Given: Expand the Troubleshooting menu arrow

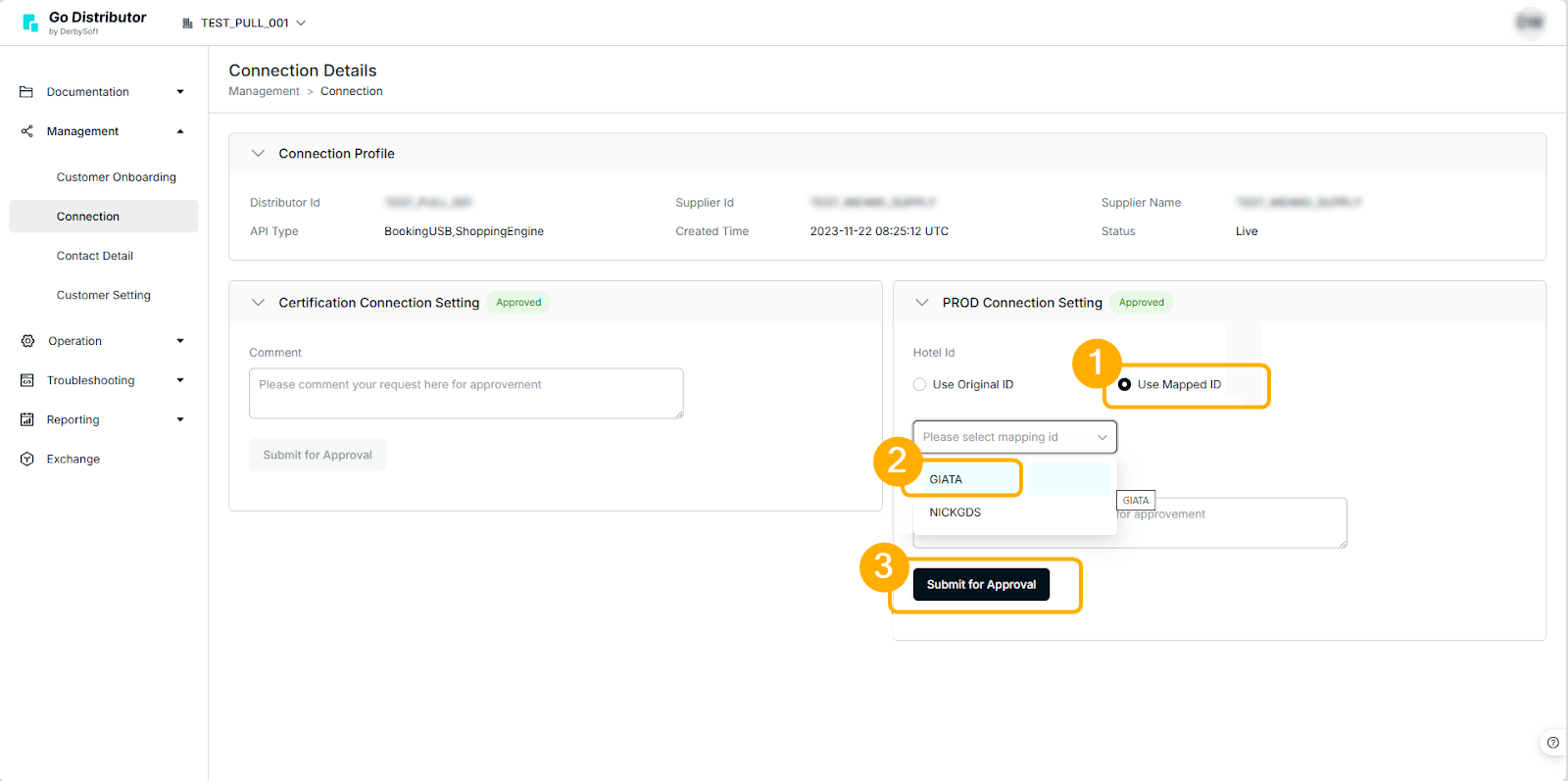Looking at the screenshot, I should point(180,380).
